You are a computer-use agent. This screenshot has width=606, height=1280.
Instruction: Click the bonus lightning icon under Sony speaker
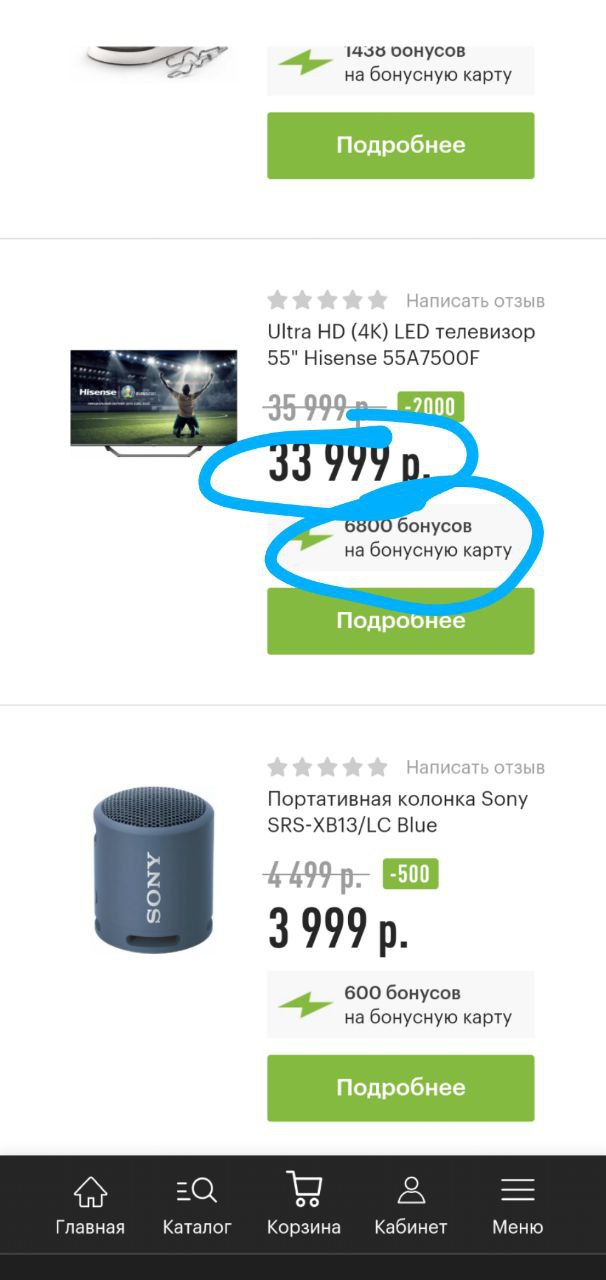306,1005
